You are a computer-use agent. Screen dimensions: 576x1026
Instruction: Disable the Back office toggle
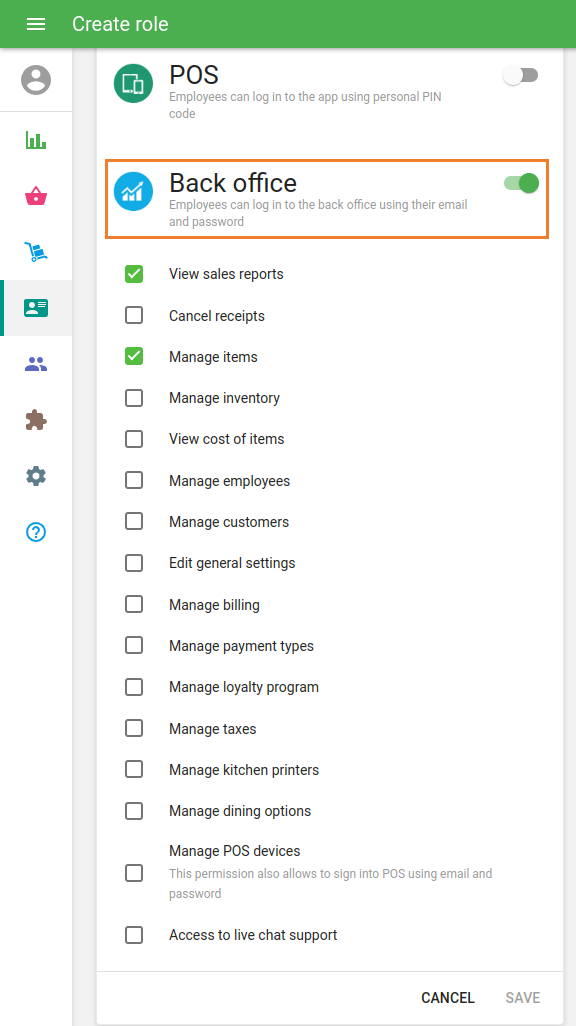click(x=521, y=183)
